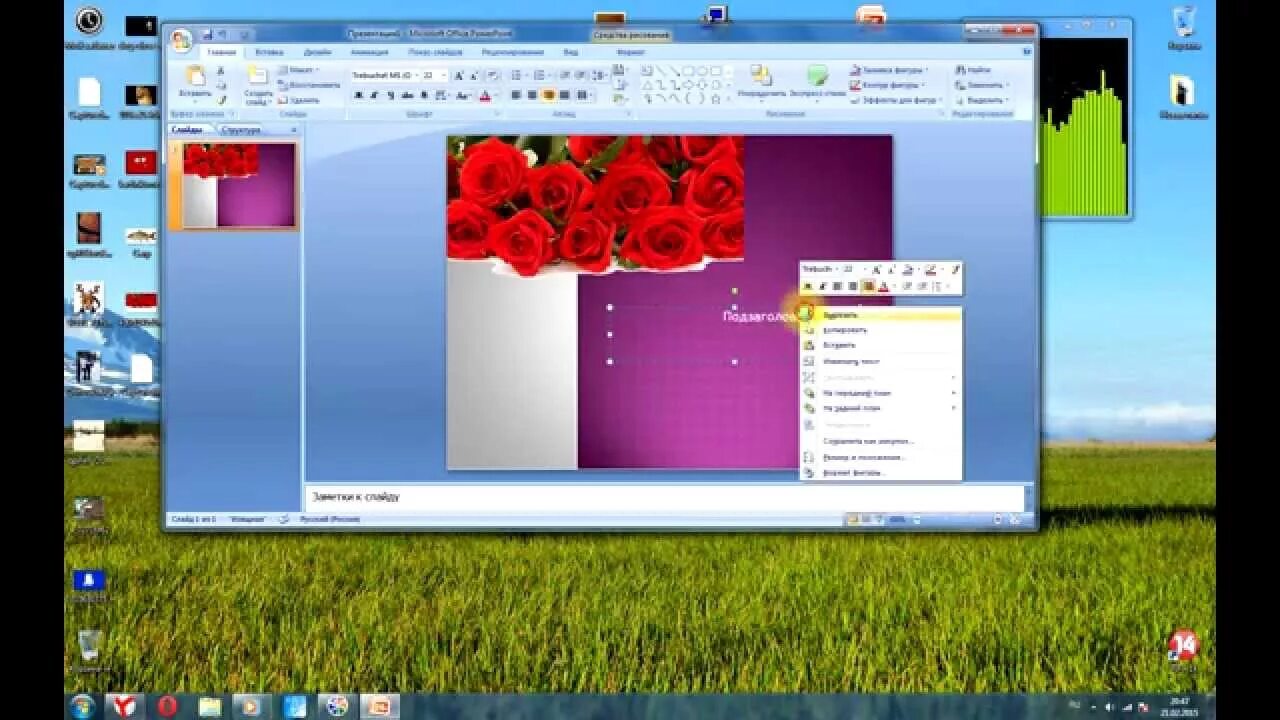Viewport: 1280px width, 720px height.
Task: Choose Copy (Копировать) in context menu
Action: tap(880, 330)
